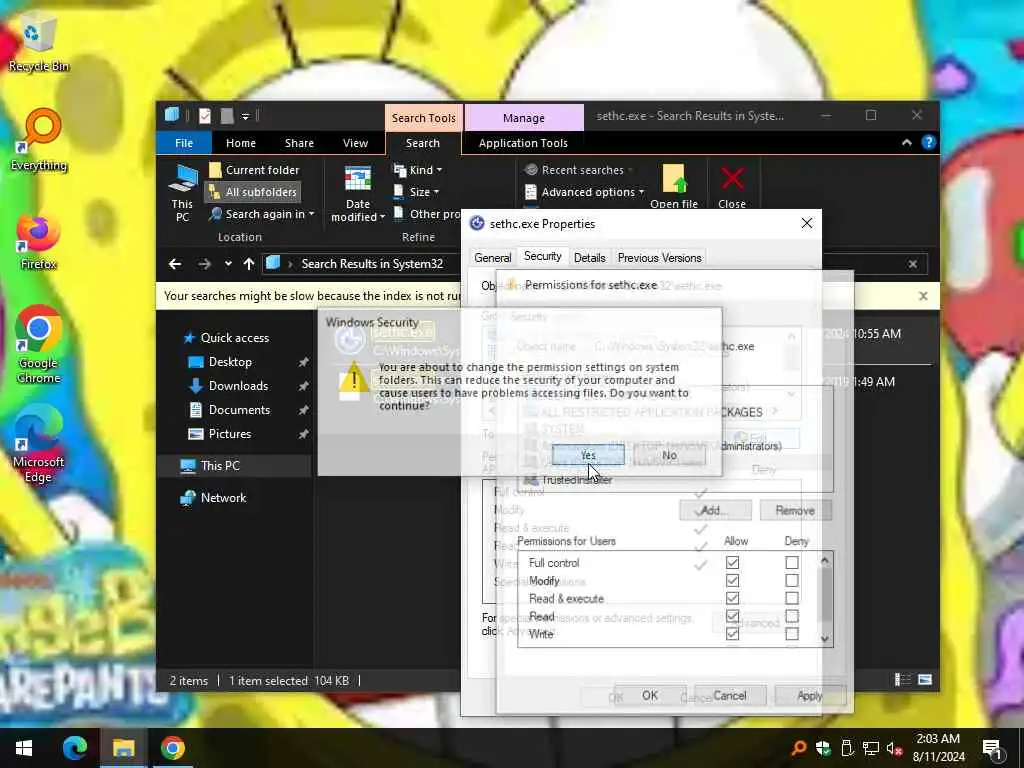Screen dimensions: 1024x768
Task: Open Google Chrome desktop shortcut
Action: (x=39, y=345)
